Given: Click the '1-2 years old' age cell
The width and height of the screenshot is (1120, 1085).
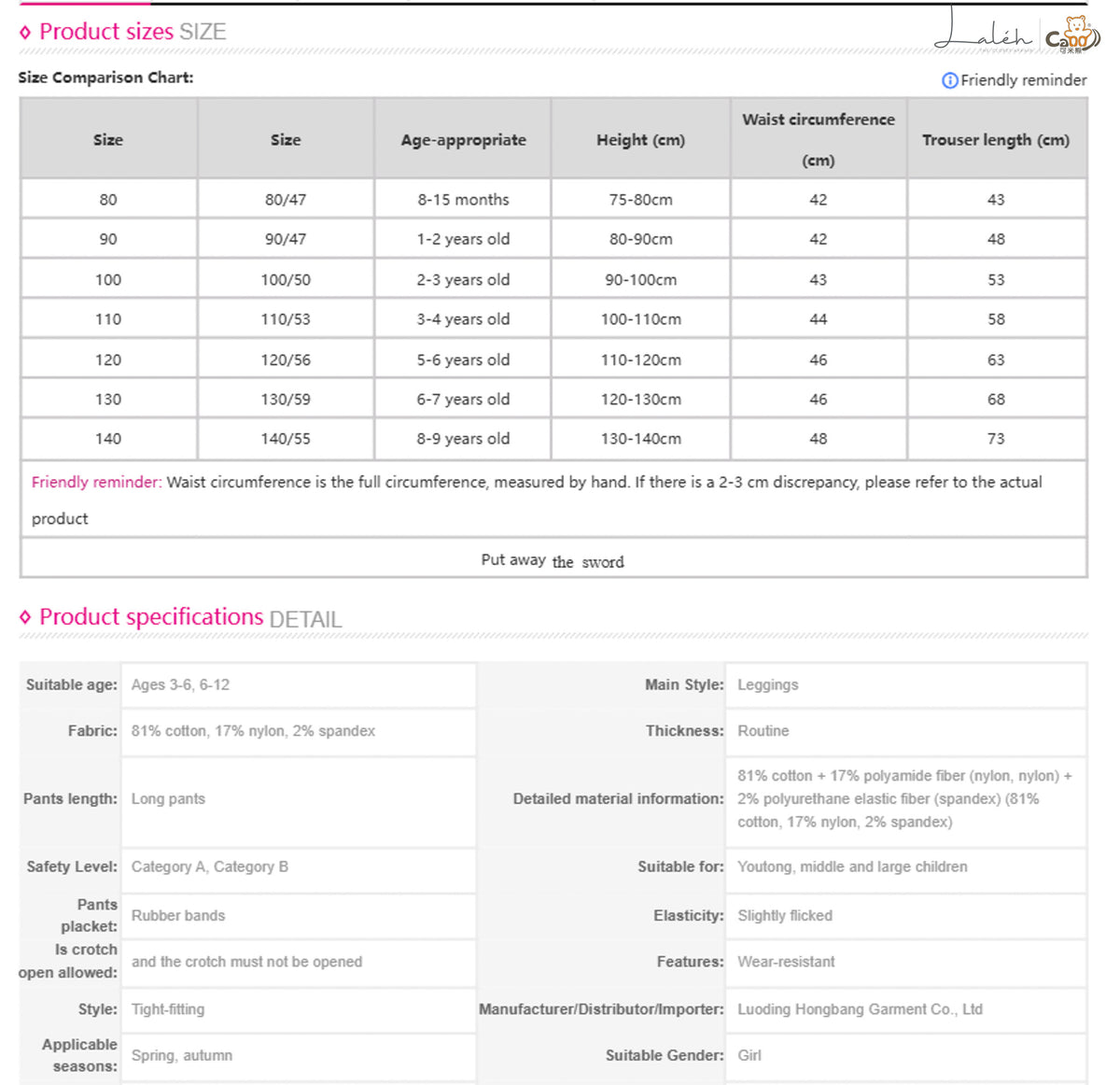Looking at the screenshot, I should click(x=463, y=239).
